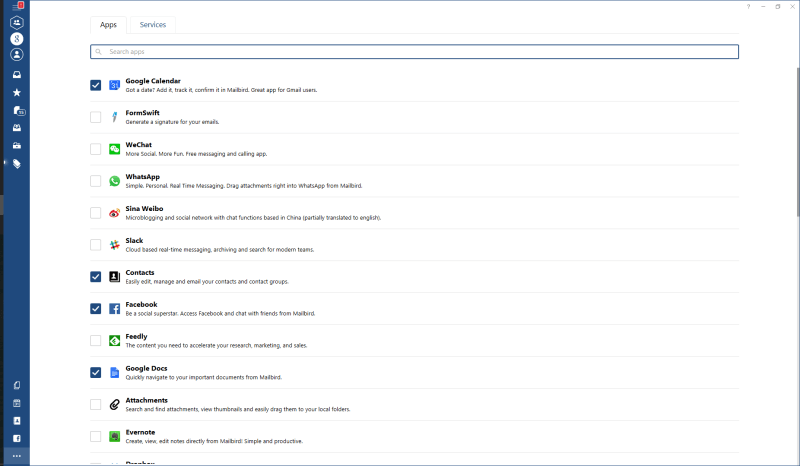This screenshot has height=466, width=800.
Task: Switch to the Apps tab
Action: click(x=108, y=25)
